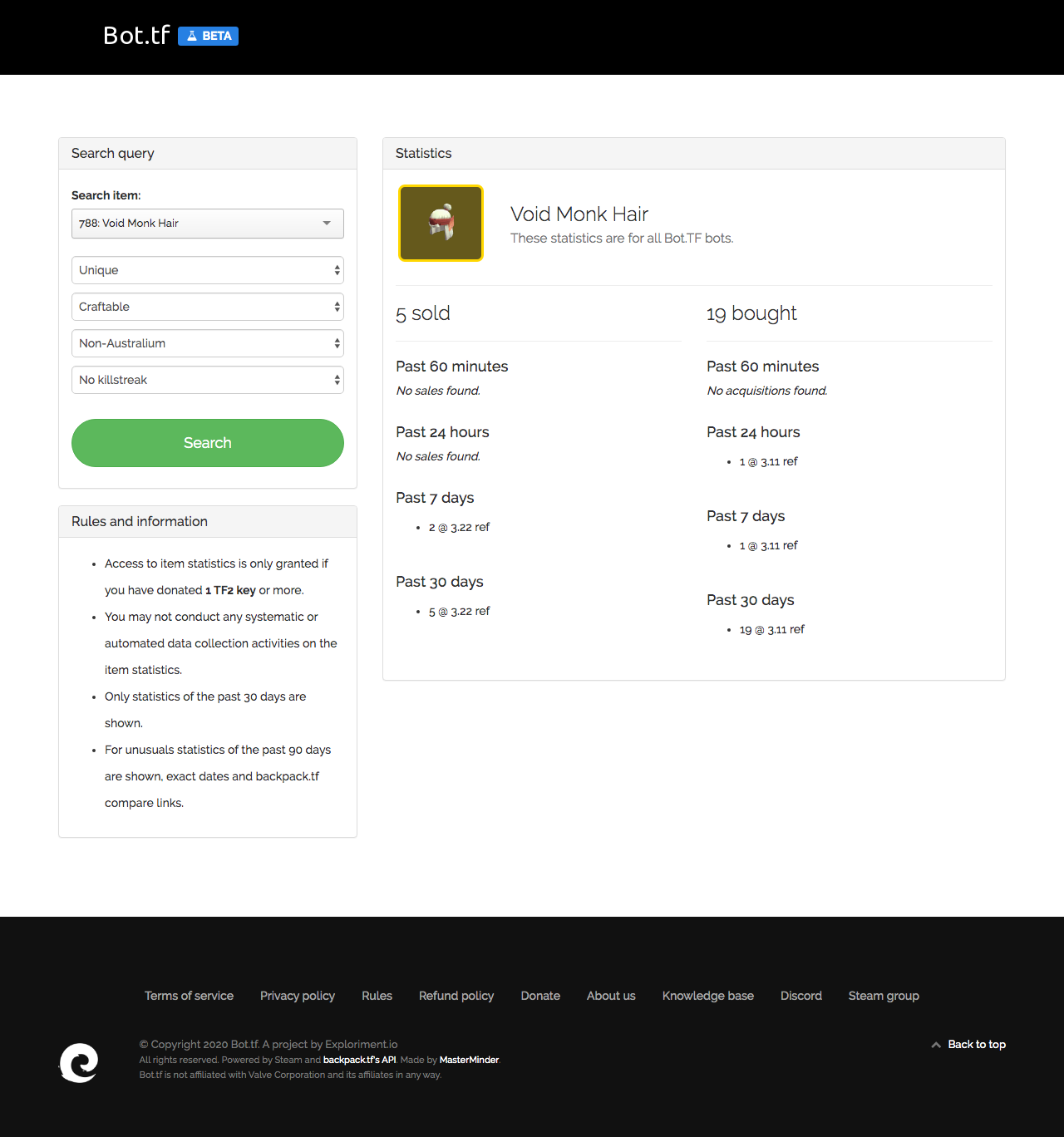1064x1137 pixels.
Task: Click the Void Monk Hair item thumbnail
Action: coord(441,223)
